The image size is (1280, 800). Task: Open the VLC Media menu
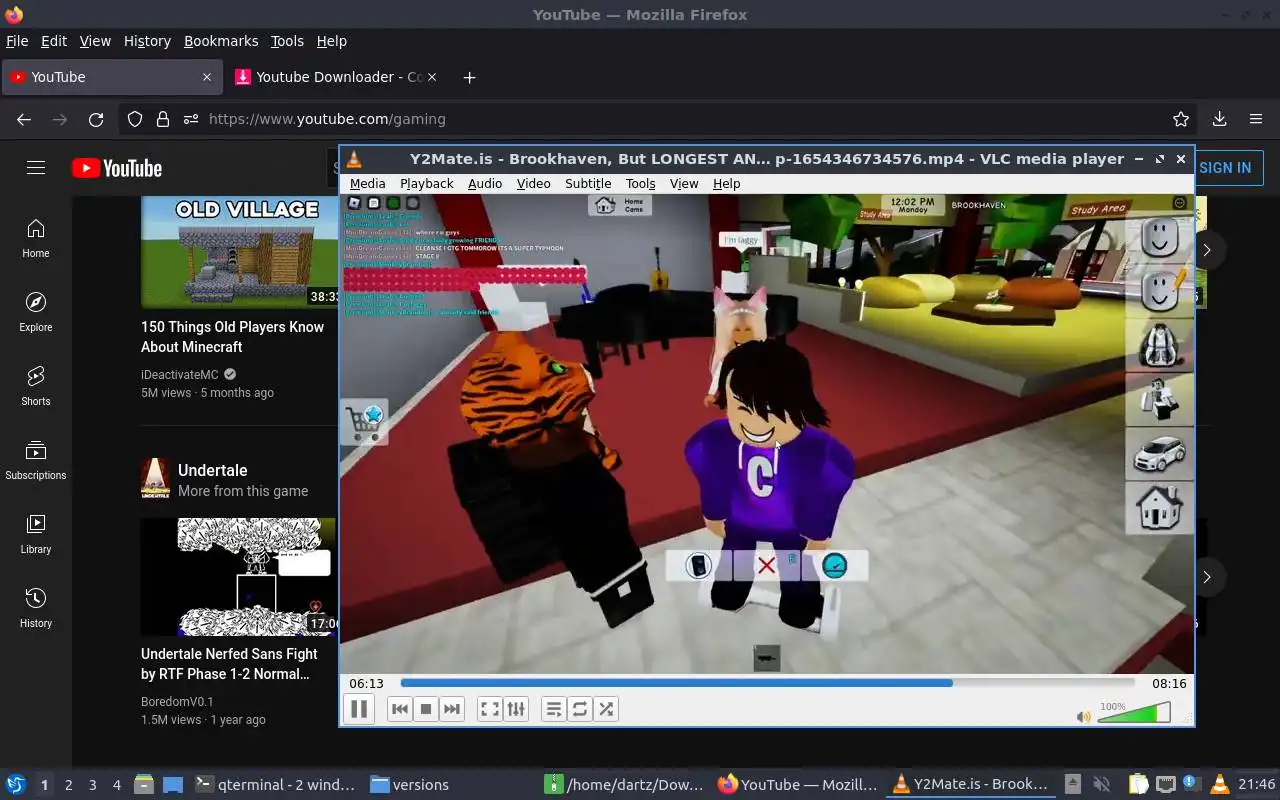pyautogui.click(x=367, y=183)
